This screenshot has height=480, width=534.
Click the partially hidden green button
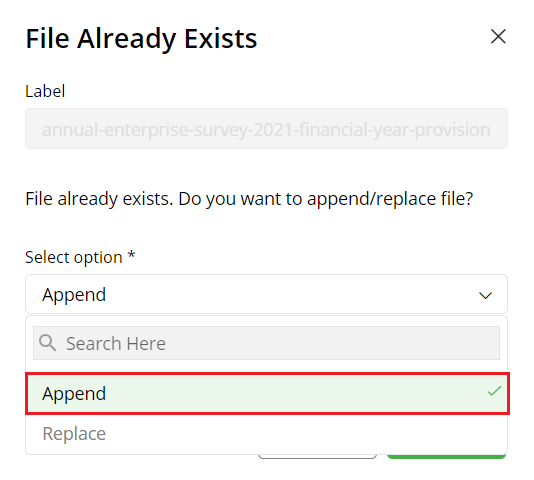pos(446,456)
